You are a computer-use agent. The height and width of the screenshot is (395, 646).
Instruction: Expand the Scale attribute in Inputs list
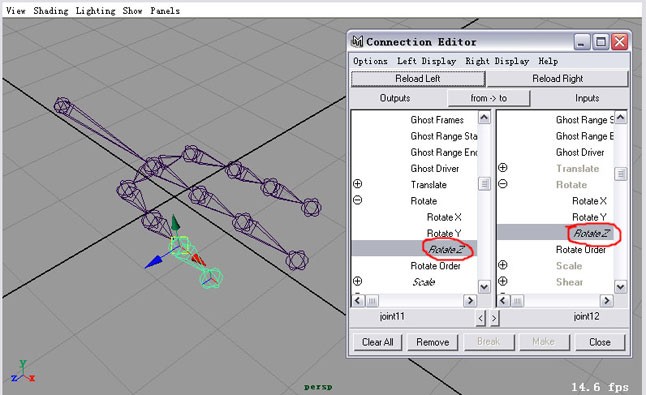[x=503, y=265]
